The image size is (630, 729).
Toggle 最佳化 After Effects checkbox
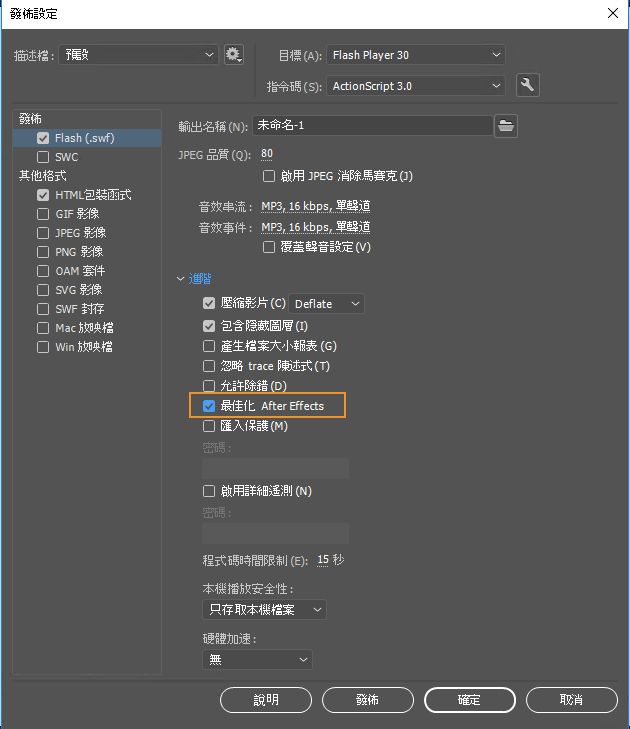coord(209,406)
